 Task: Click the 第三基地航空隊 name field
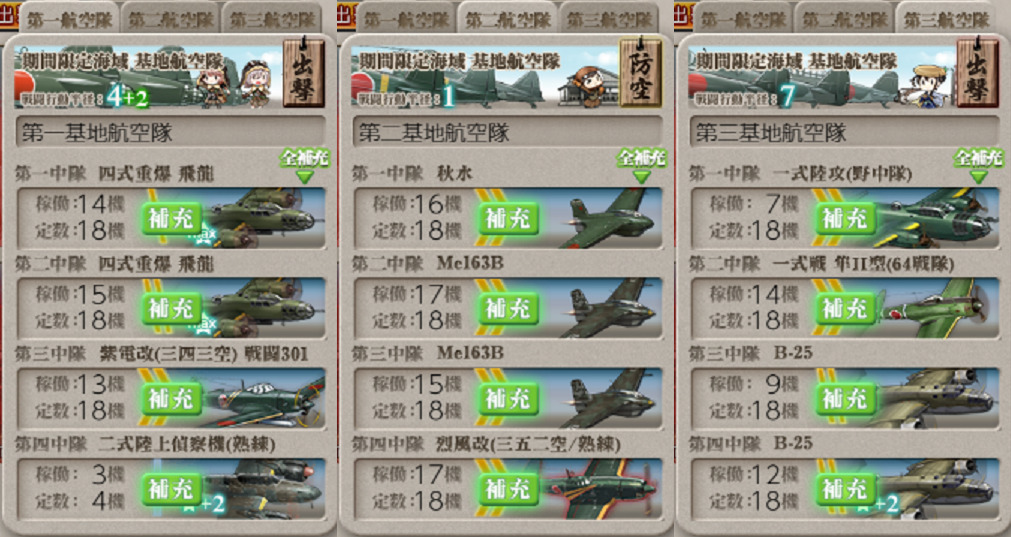(845, 132)
